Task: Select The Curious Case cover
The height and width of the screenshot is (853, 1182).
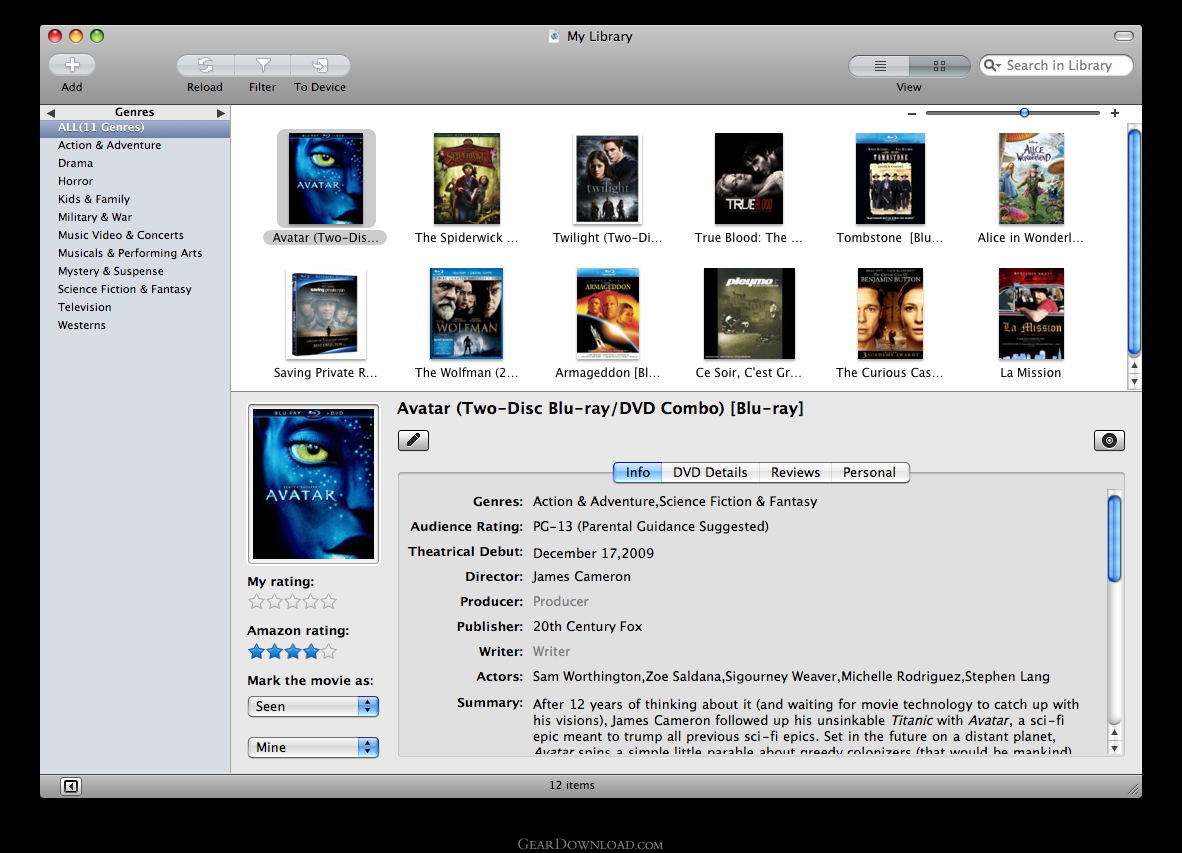Action: coord(890,313)
